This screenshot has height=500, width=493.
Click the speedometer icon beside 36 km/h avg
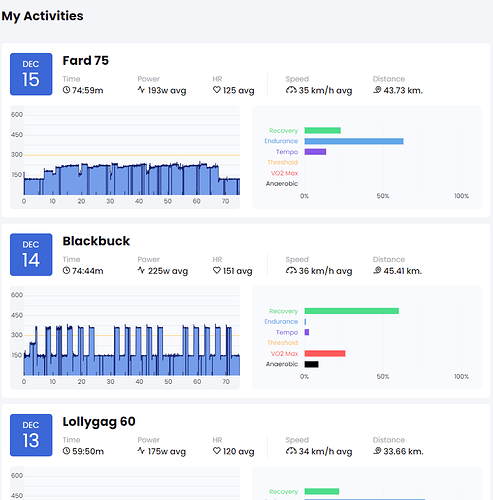point(291,271)
